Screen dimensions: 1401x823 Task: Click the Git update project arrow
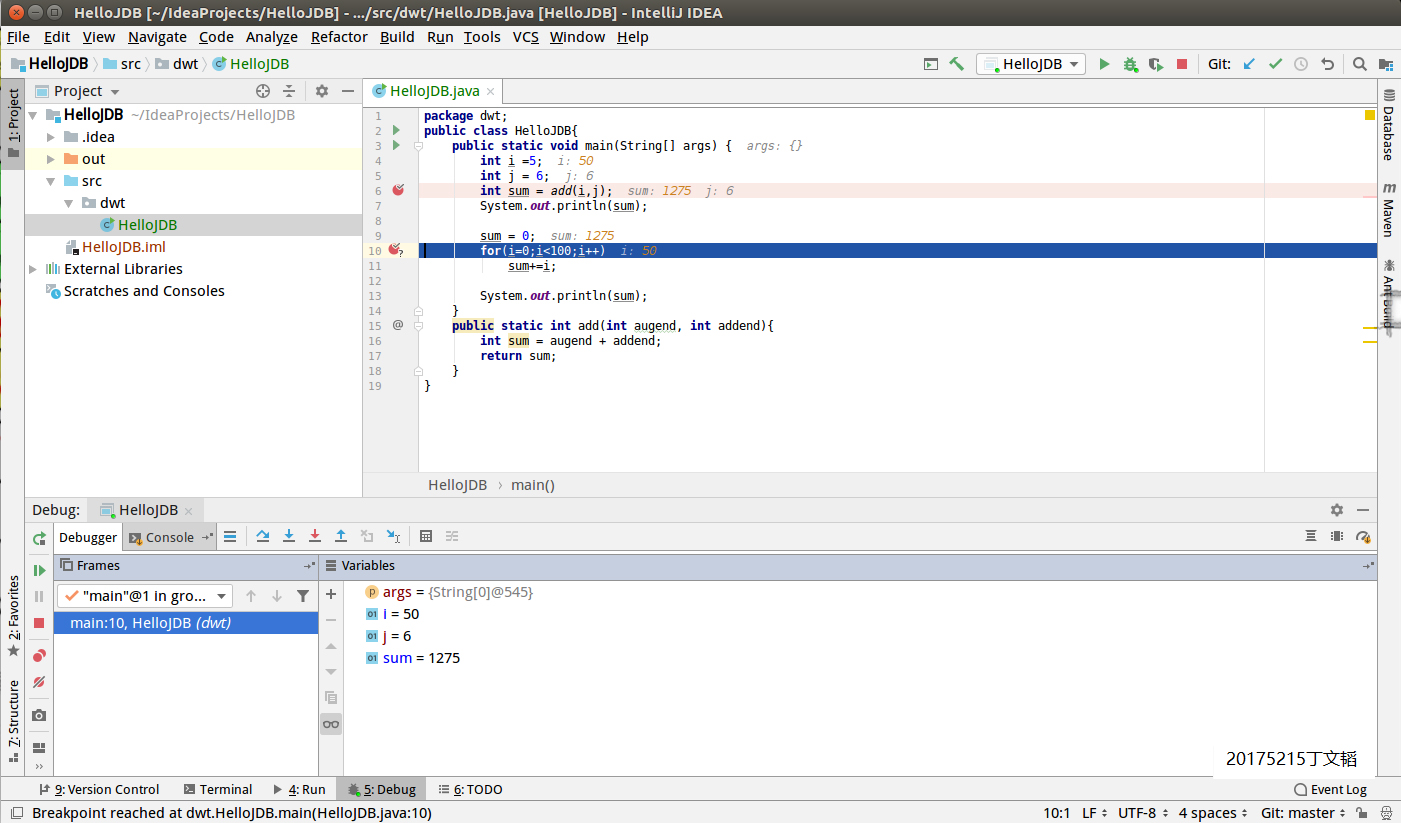(1249, 64)
